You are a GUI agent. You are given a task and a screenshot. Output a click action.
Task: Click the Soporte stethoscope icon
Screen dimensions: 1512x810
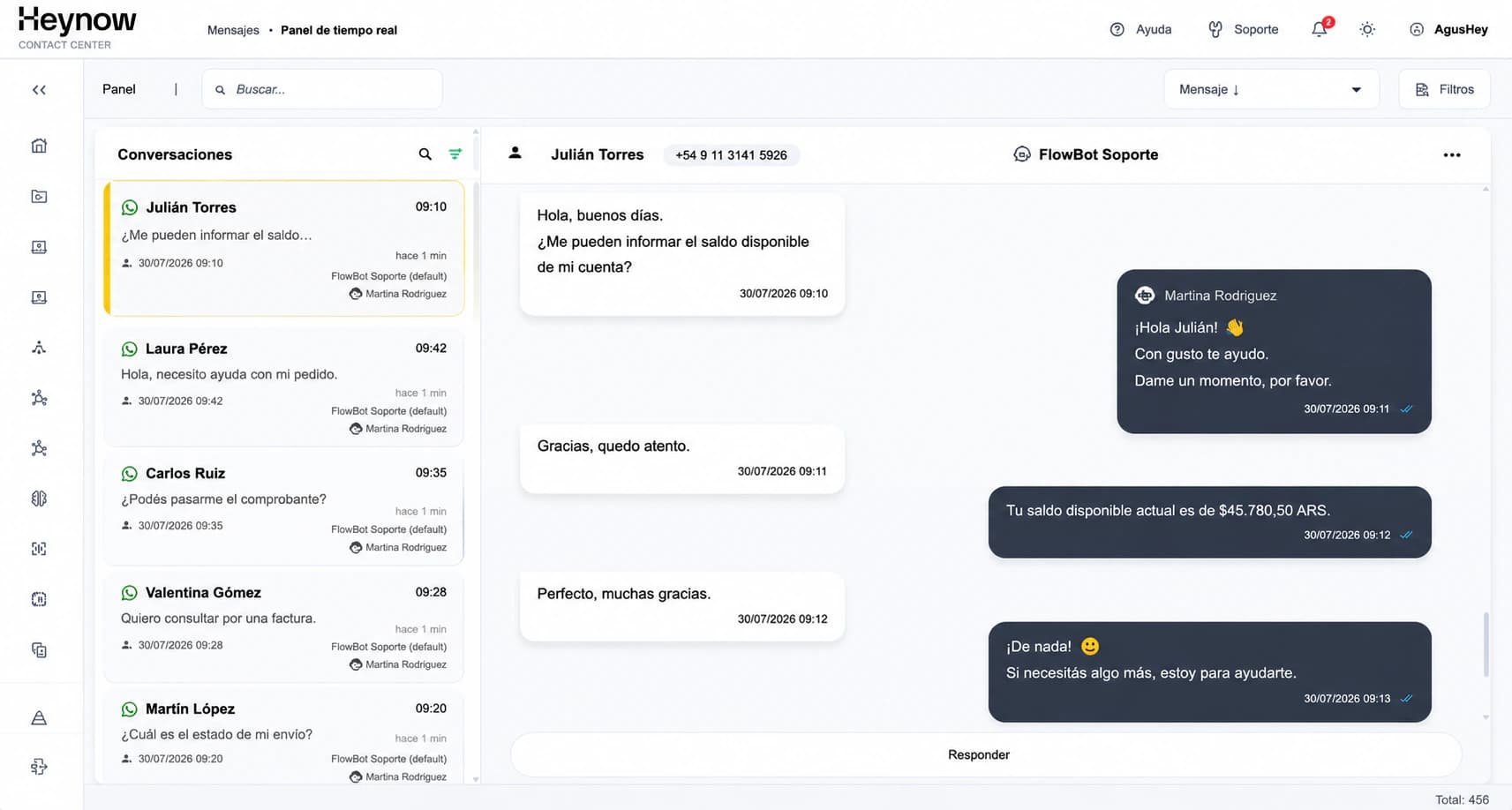point(1215,29)
